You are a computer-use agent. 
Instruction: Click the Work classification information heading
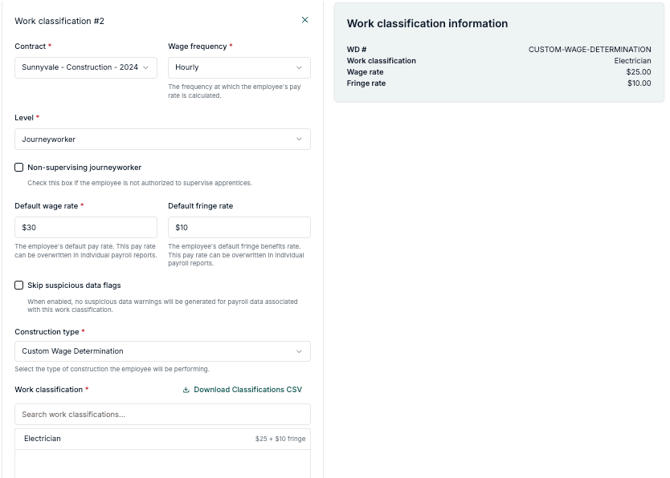[427, 23]
